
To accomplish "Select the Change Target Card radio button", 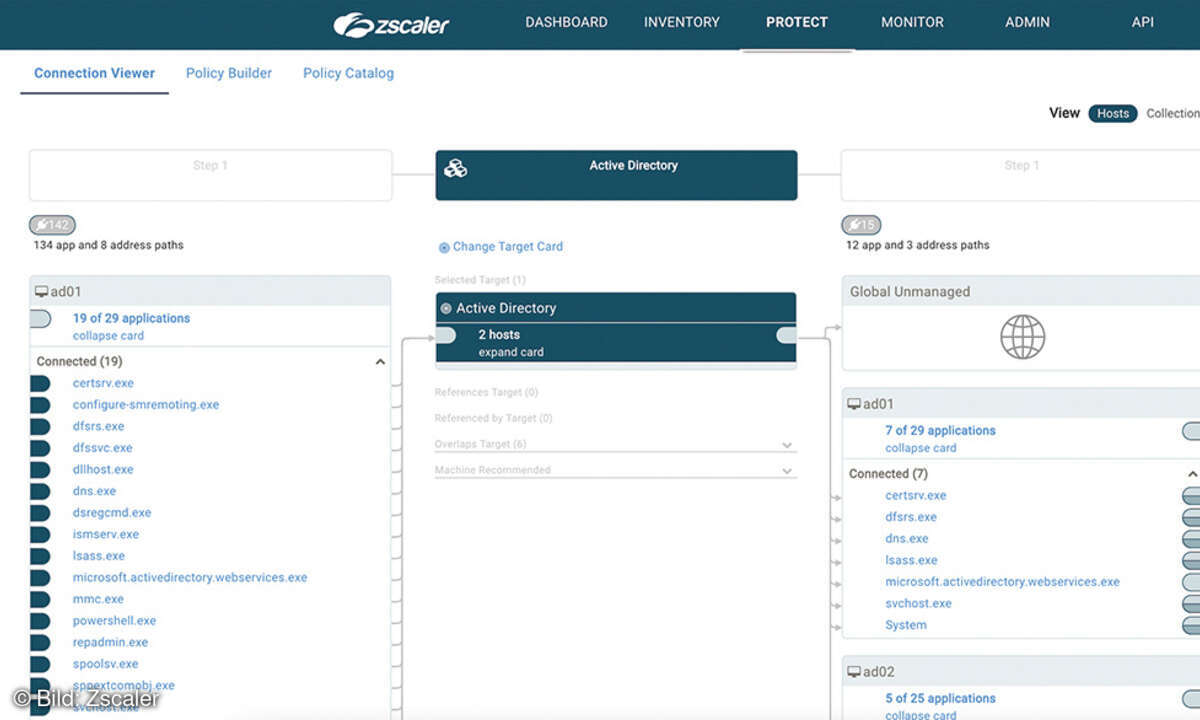I will pyautogui.click(x=444, y=247).
